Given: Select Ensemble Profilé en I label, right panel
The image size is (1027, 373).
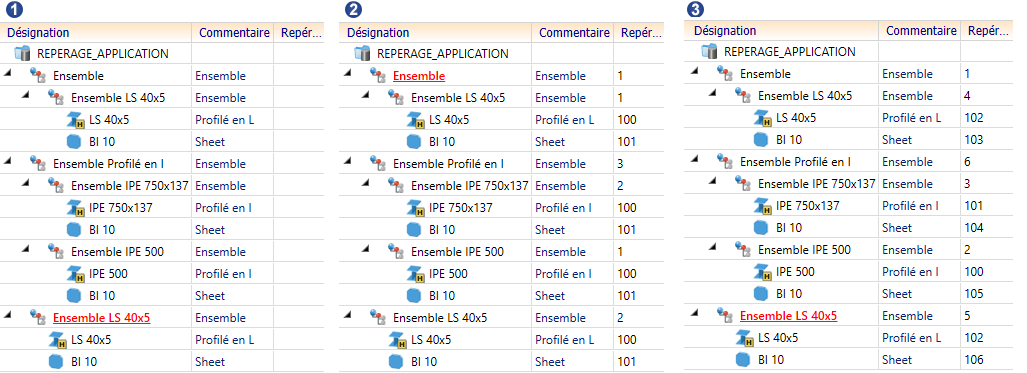Looking at the screenshot, I should click(796, 161).
